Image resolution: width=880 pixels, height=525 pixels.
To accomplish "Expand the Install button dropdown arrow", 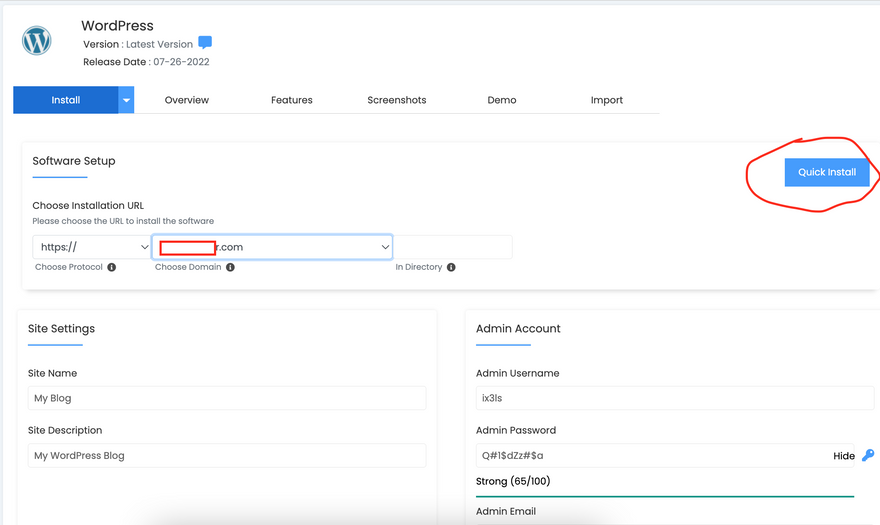I will click(126, 100).
